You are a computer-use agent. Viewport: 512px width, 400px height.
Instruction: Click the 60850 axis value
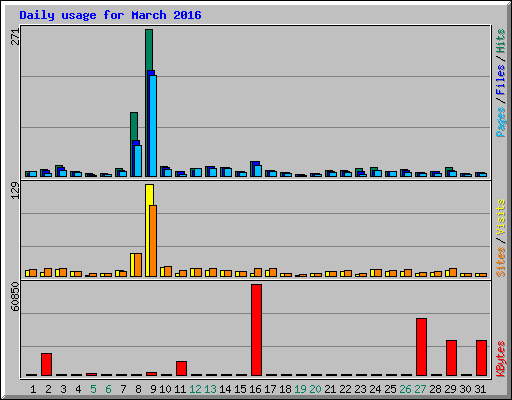tap(16, 297)
